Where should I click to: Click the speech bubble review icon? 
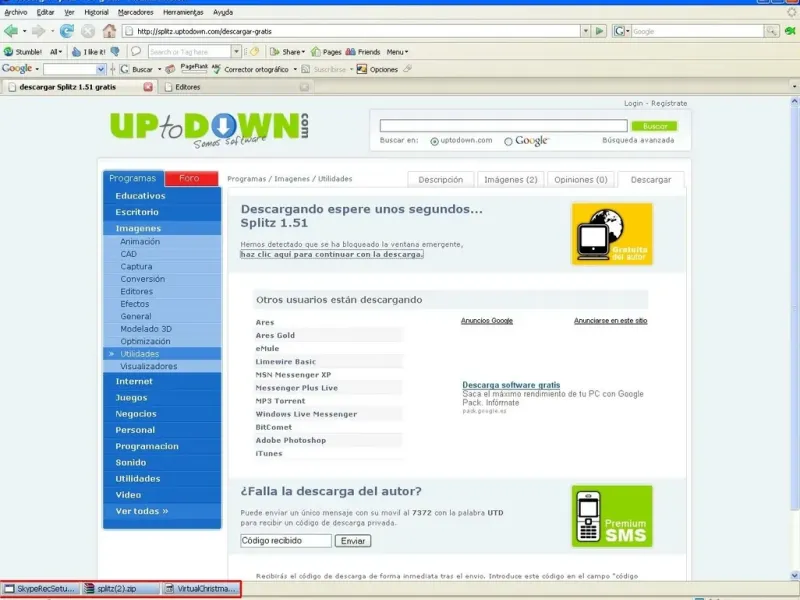pos(136,52)
